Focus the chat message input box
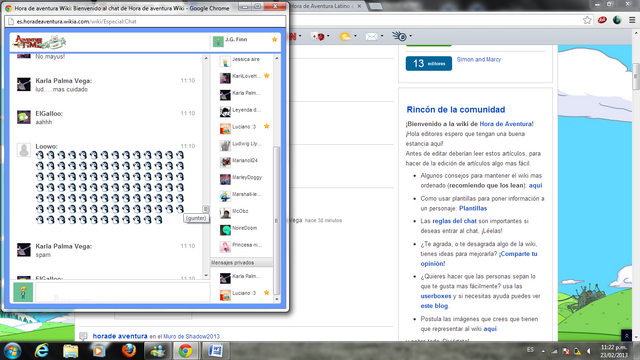 [x=122, y=292]
